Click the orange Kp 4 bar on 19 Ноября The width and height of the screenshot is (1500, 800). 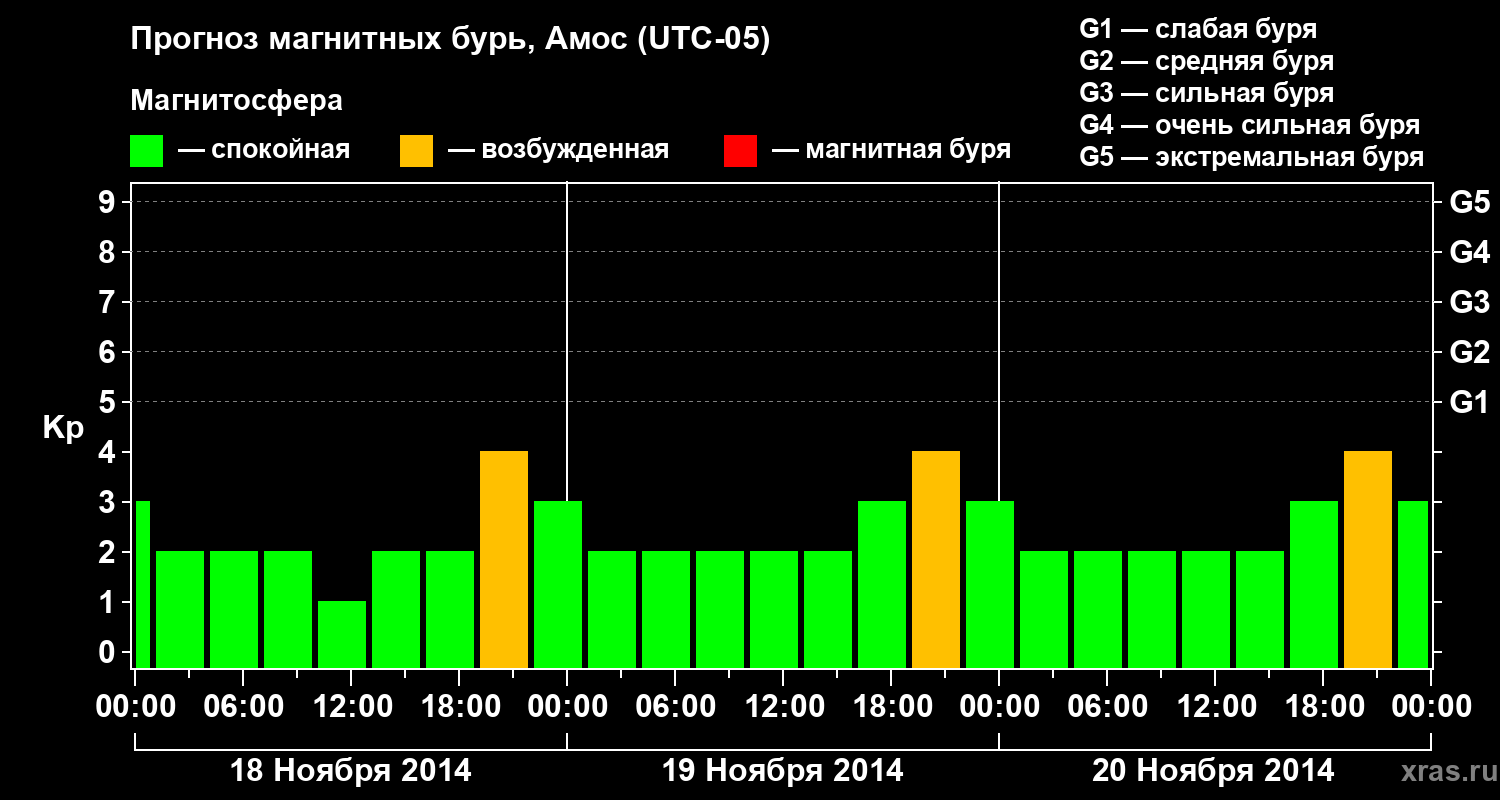[936, 559]
